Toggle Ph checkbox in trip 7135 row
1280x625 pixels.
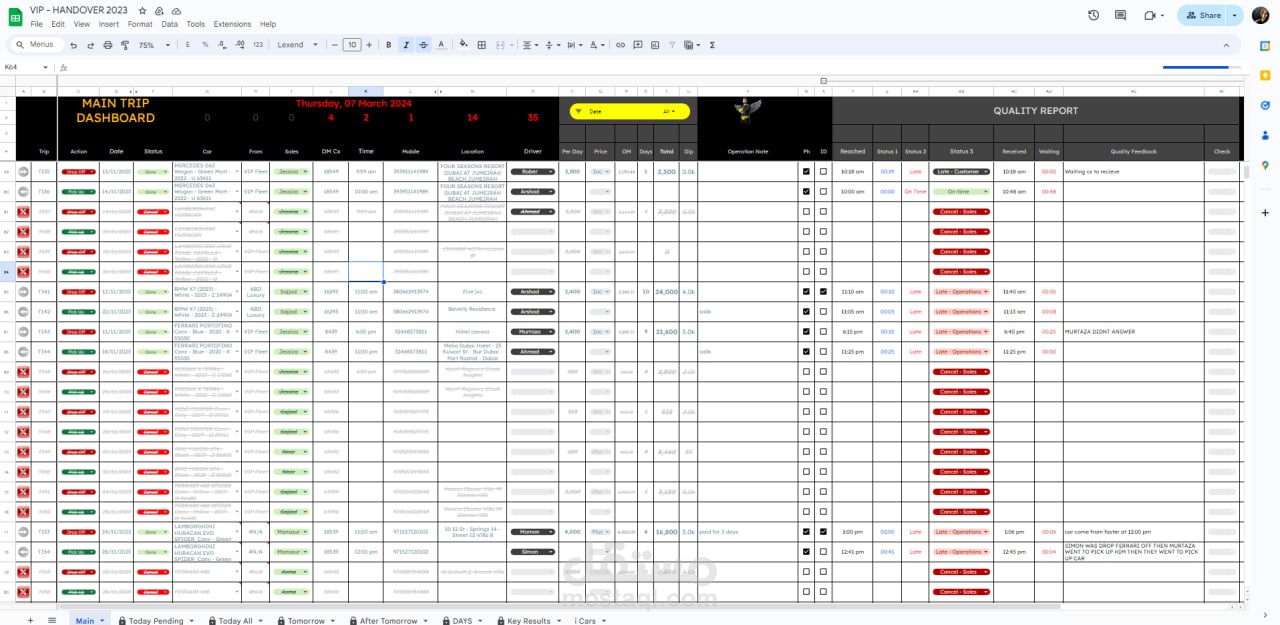click(x=807, y=171)
